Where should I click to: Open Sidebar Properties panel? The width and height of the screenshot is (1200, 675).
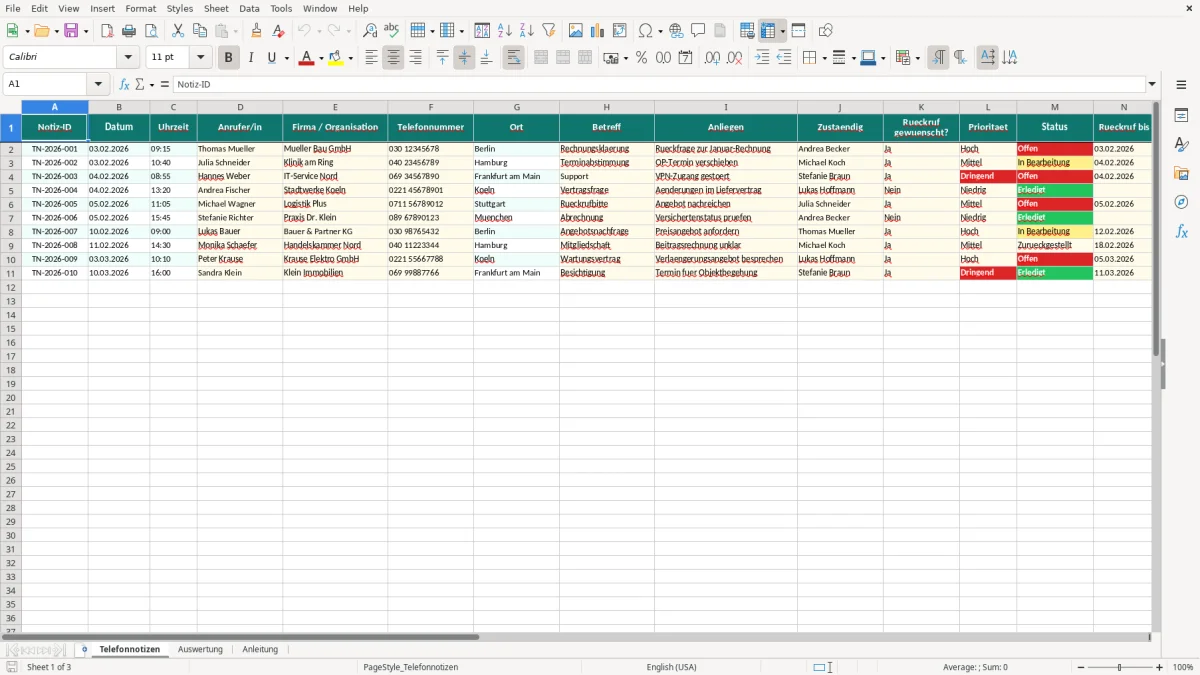(1181, 115)
